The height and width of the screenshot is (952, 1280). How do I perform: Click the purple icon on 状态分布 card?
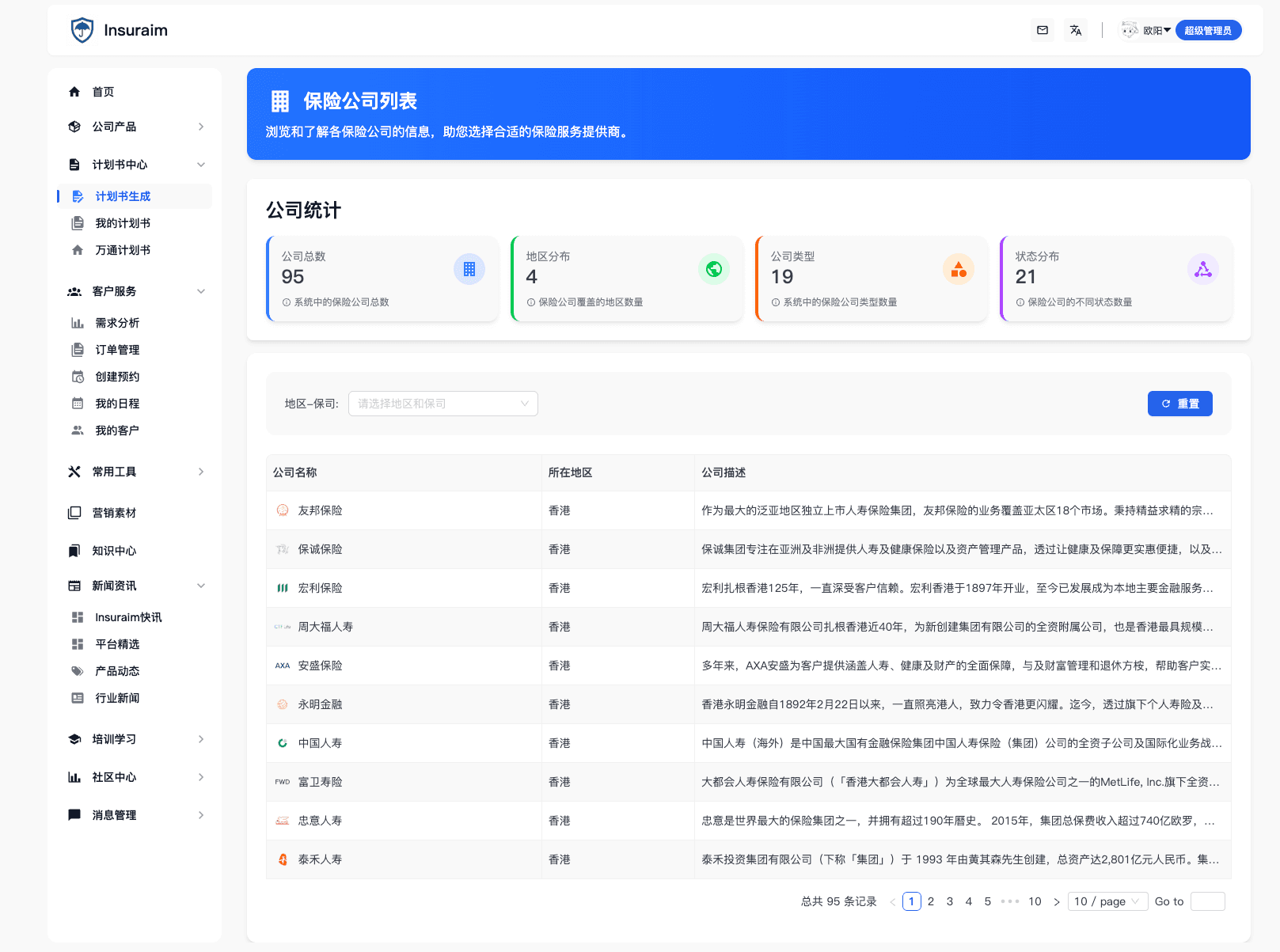tap(1203, 269)
